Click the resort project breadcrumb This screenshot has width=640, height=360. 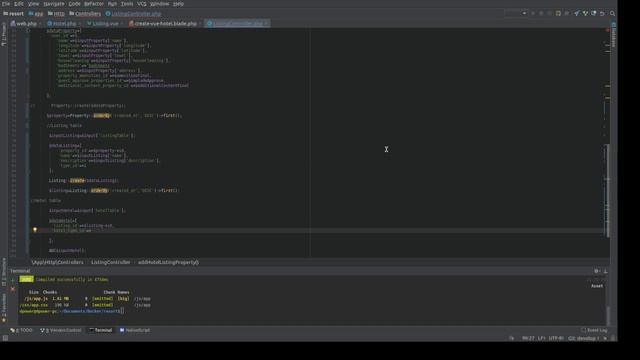coord(13,13)
